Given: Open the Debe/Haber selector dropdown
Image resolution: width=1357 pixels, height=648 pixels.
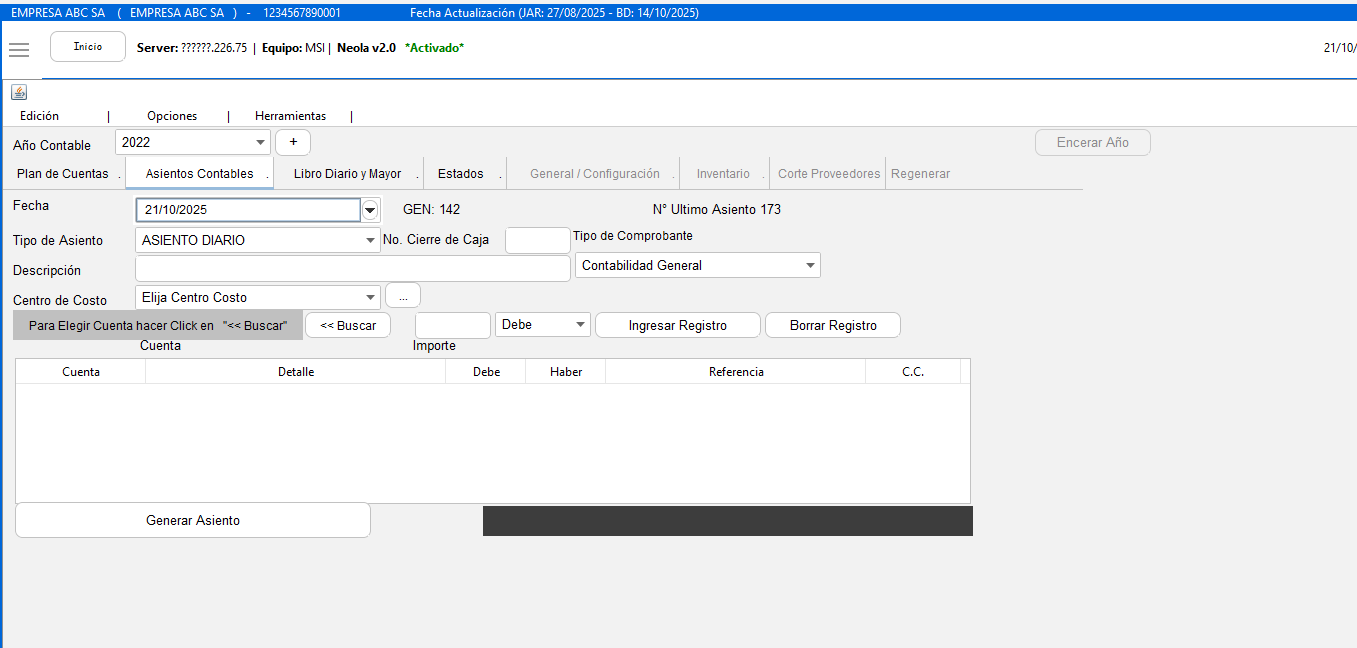Looking at the screenshot, I should [581, 325].
